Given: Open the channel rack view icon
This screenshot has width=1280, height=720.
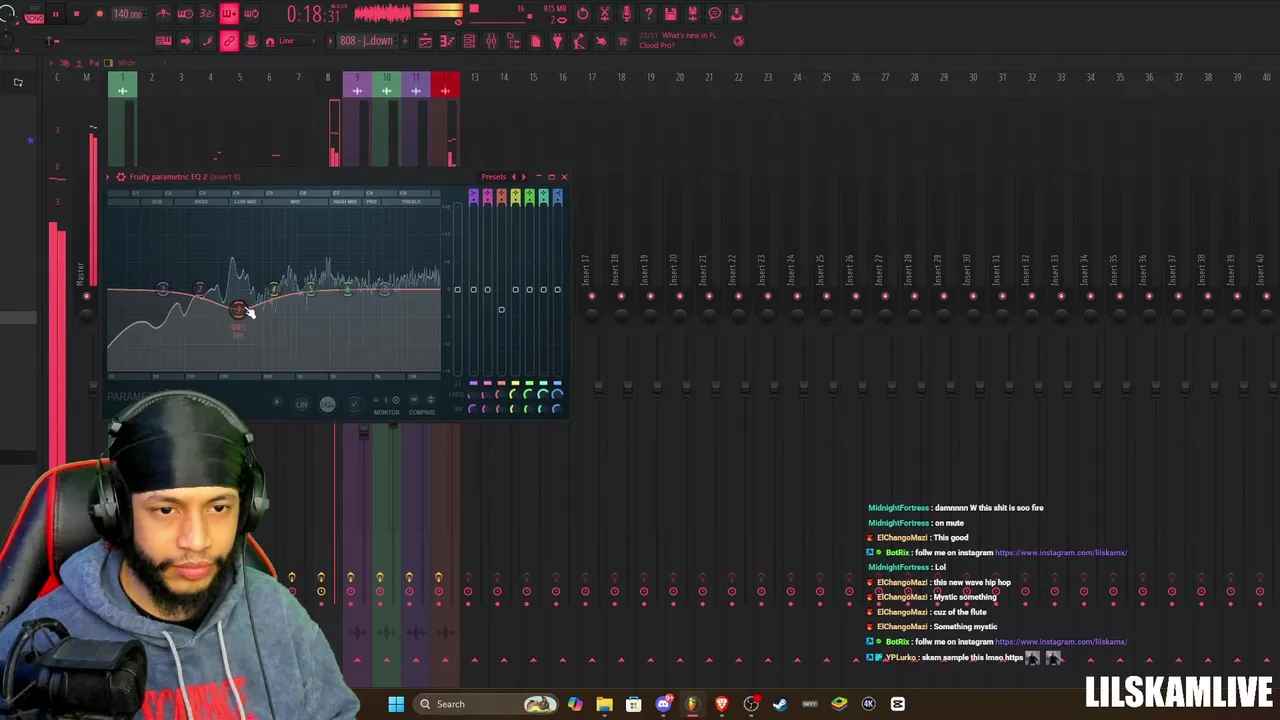Looking at the screenshot, I should 469,41.
